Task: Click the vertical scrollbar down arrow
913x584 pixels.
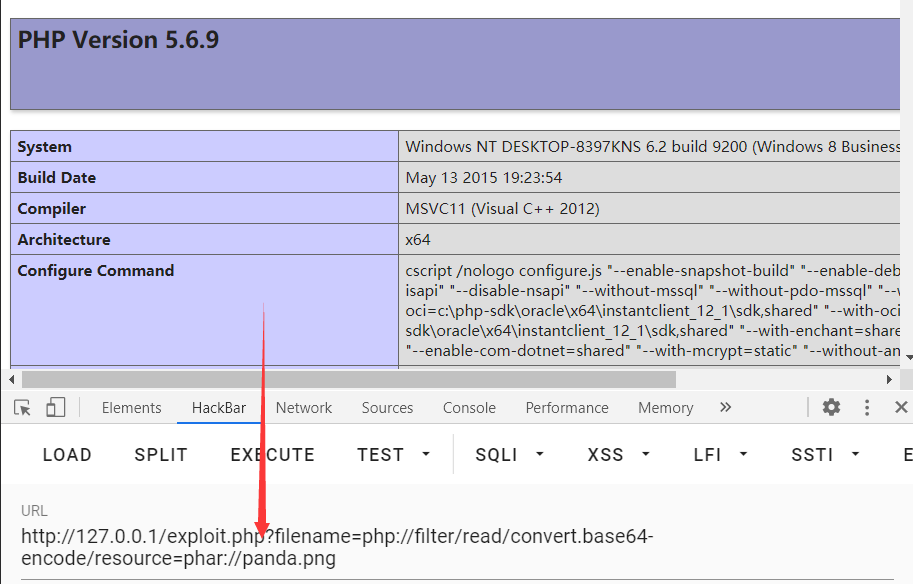Action: tap(909, 358)
